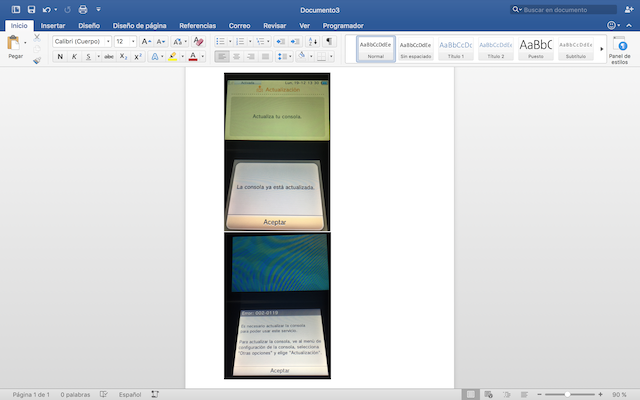Click the Español language indicator
This screenshot has height=400, width=640.
(130, 394)
